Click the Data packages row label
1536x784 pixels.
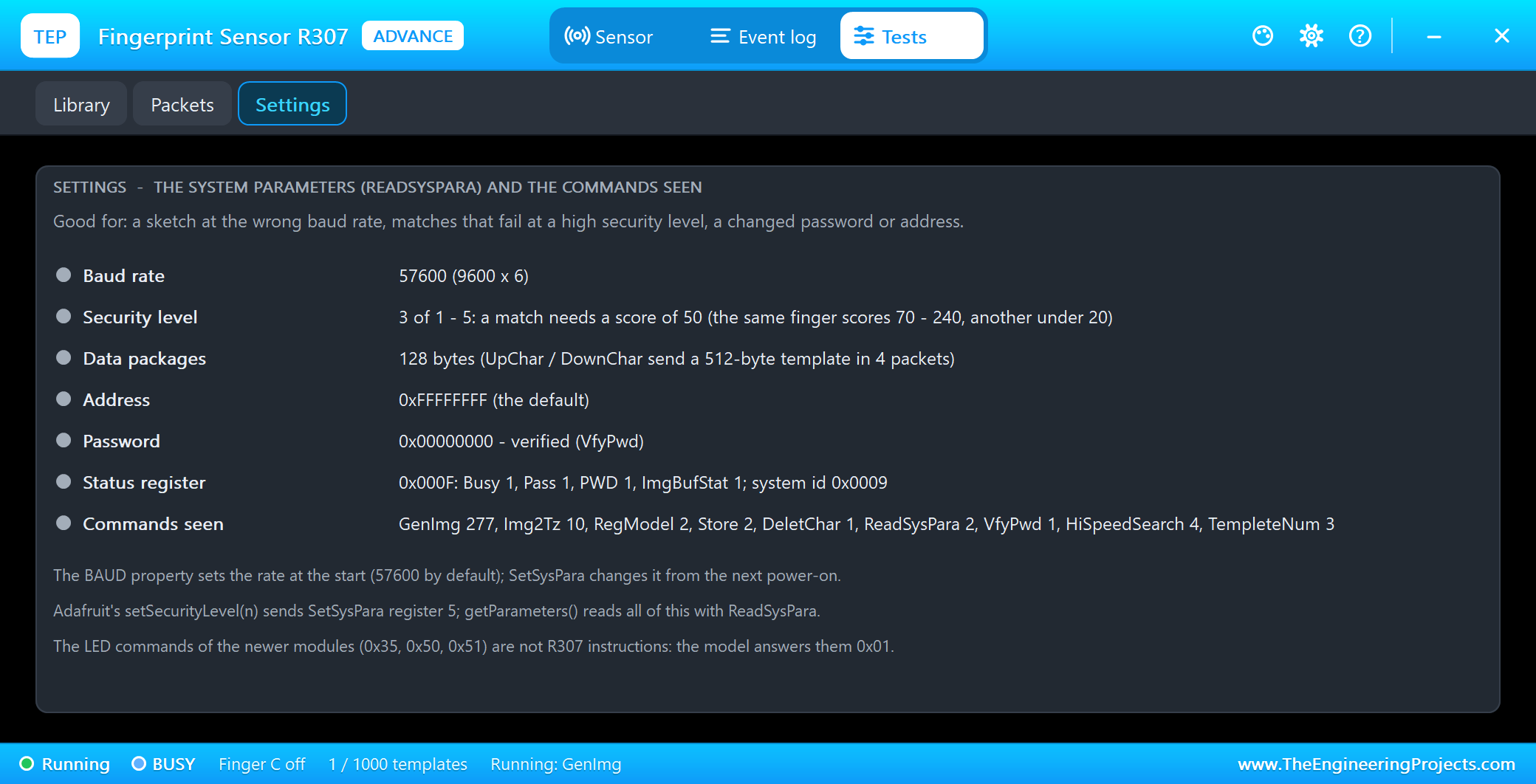coord(144,359)
